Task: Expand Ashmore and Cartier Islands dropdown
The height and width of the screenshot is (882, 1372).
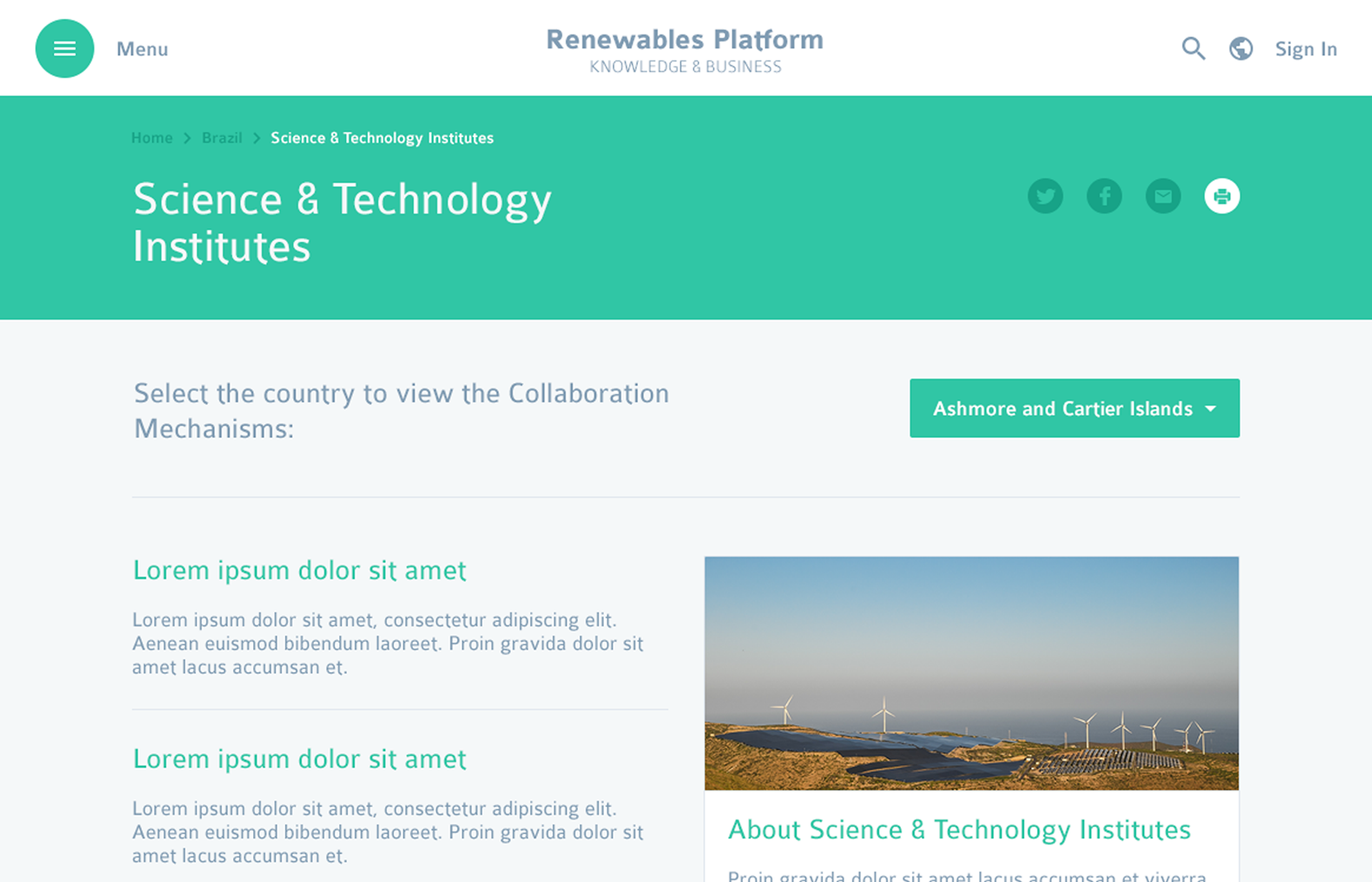Action: (x=1062, y=408)
